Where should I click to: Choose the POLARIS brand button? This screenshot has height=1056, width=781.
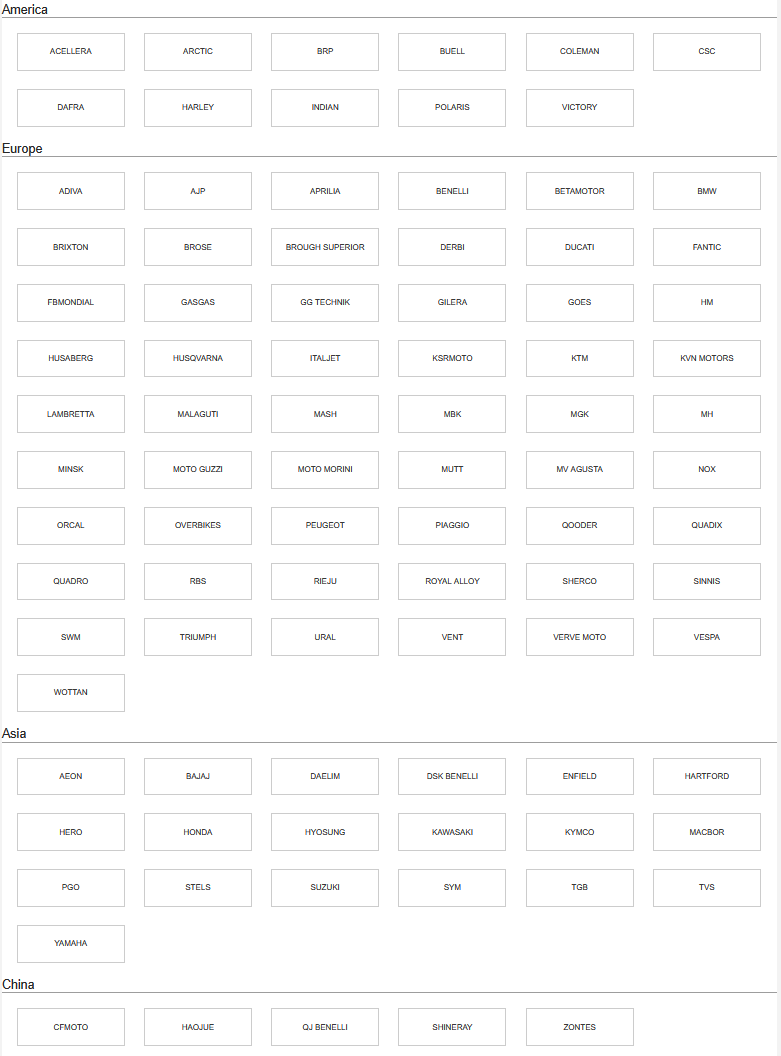pos(452,108)
